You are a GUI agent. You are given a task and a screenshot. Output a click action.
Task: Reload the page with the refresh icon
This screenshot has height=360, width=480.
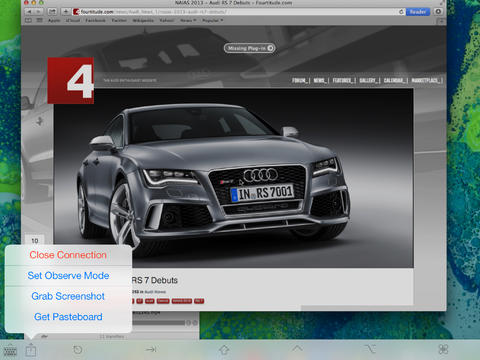pos(401,12)
